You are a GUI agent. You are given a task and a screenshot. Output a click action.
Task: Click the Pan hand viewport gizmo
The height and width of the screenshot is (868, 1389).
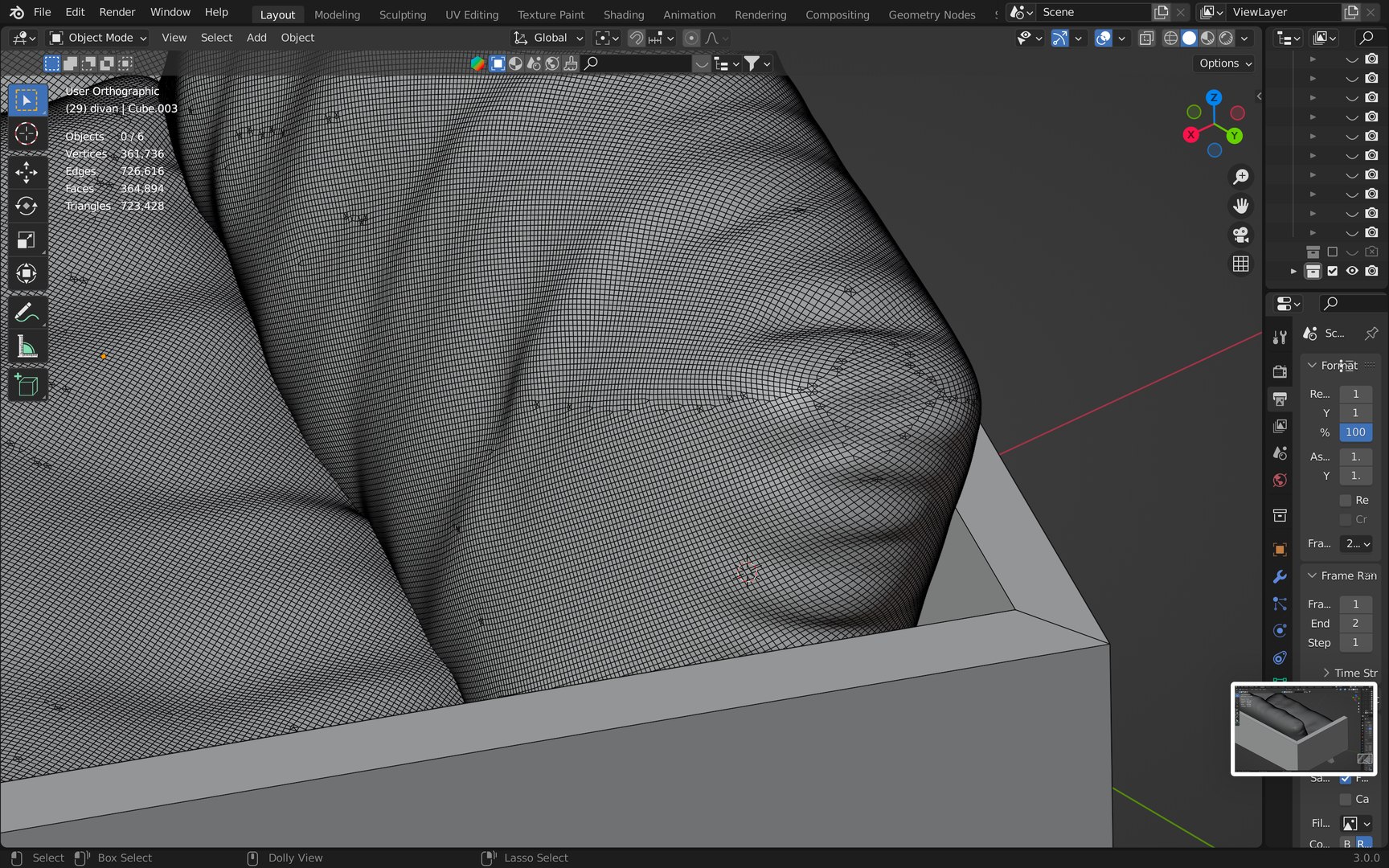1241,206
